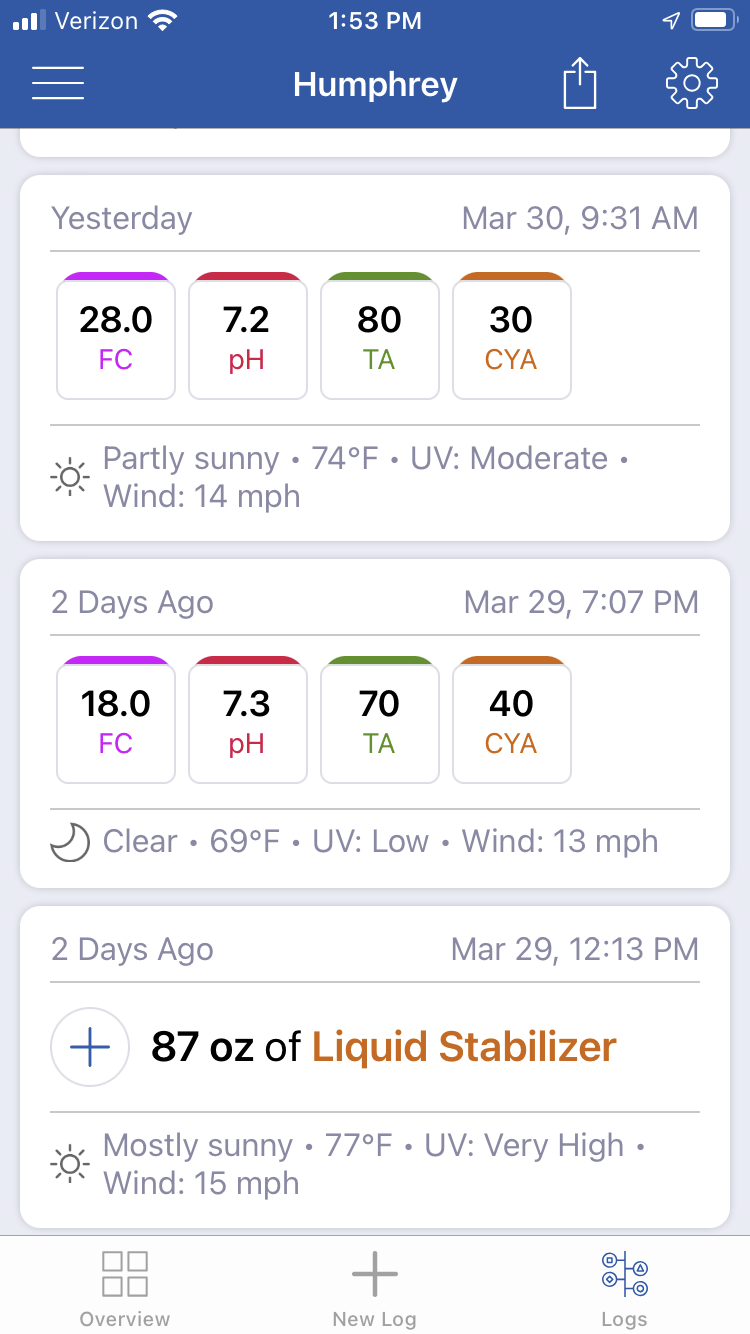Tap the sun icon beside Partly sunny
This screenshot has height=1334, width=750.
[x=70, y=478]
